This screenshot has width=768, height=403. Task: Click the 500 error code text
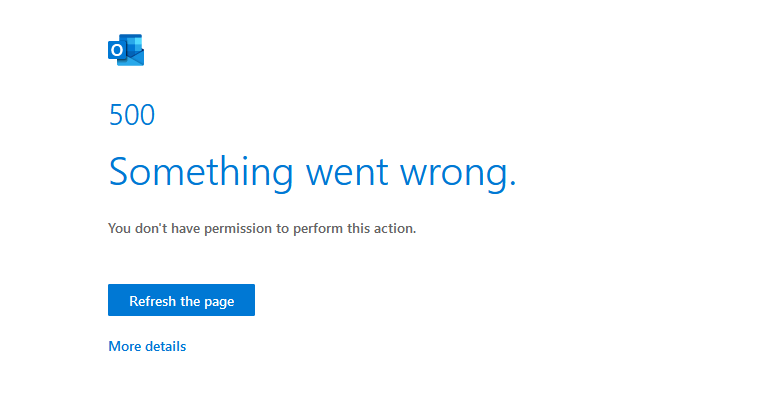pos(132,115)
